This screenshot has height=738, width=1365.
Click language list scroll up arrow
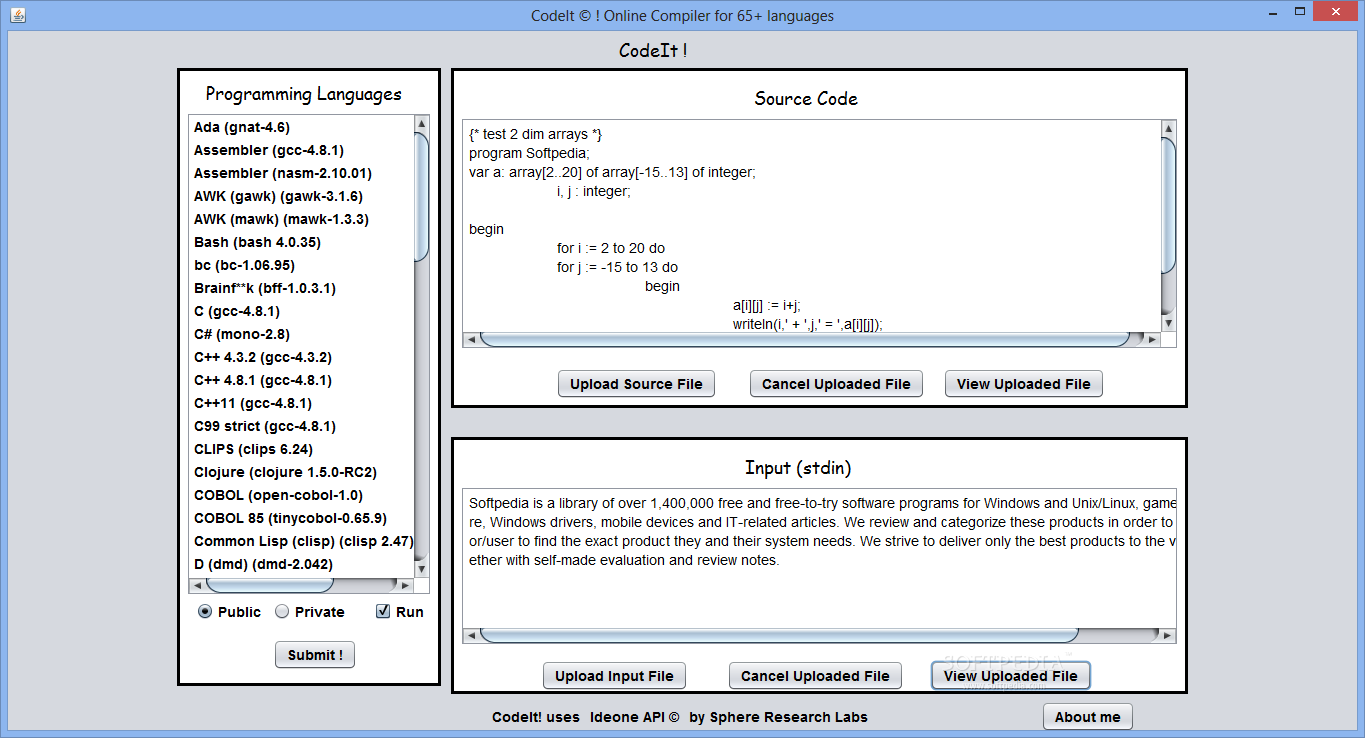tap(421, 124)
